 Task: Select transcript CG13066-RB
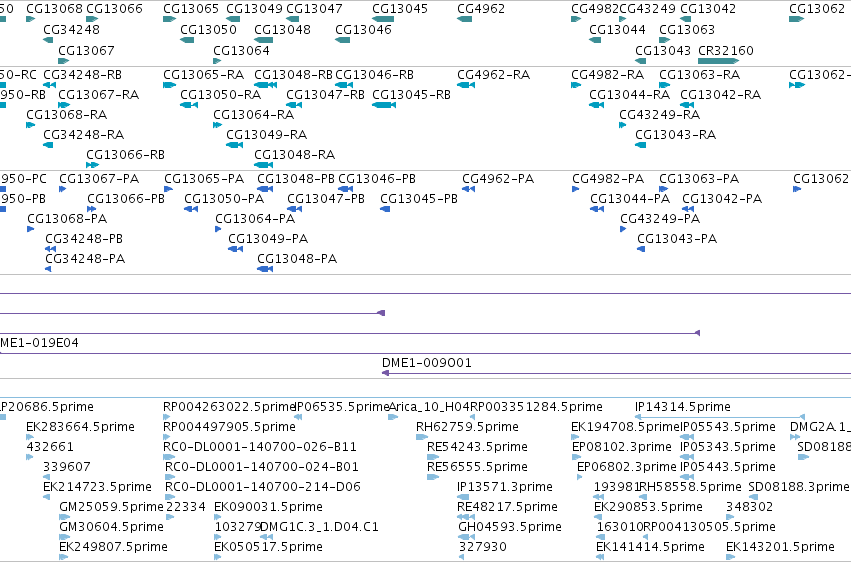125,155
